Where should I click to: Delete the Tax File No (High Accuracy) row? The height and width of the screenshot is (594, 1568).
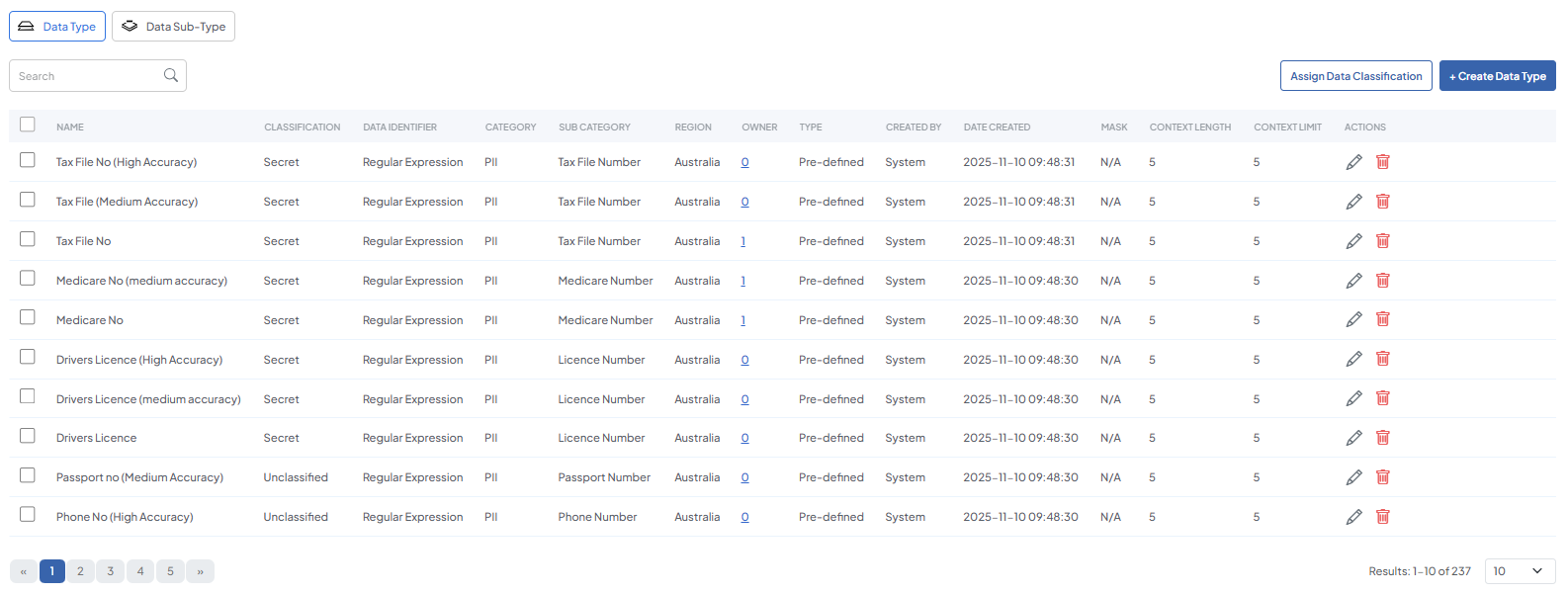point(1382,162)
